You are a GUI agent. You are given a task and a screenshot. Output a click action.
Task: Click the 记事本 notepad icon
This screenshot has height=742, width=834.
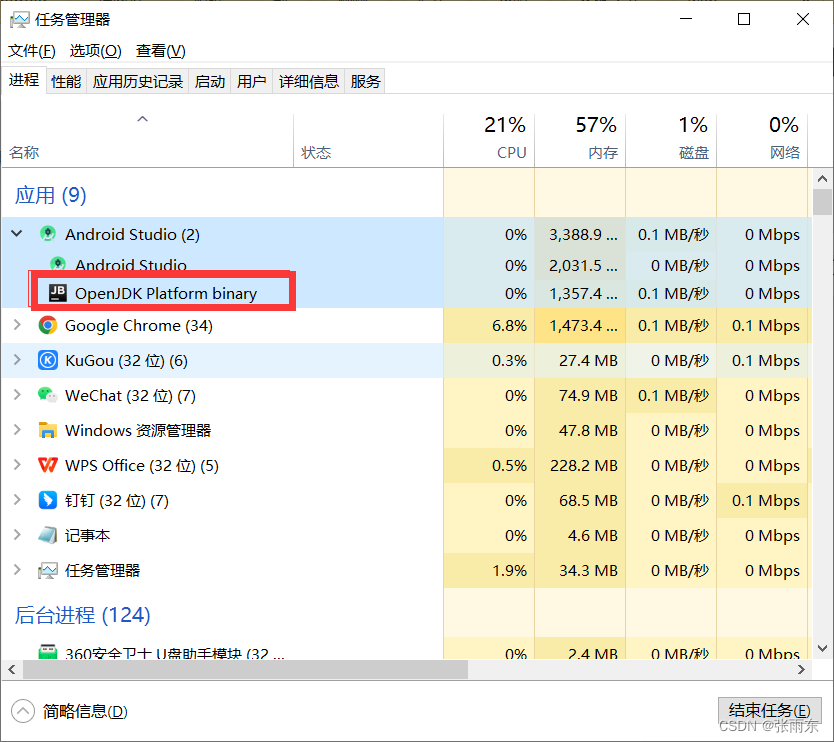pyautogui.click(x=48, y=535)
